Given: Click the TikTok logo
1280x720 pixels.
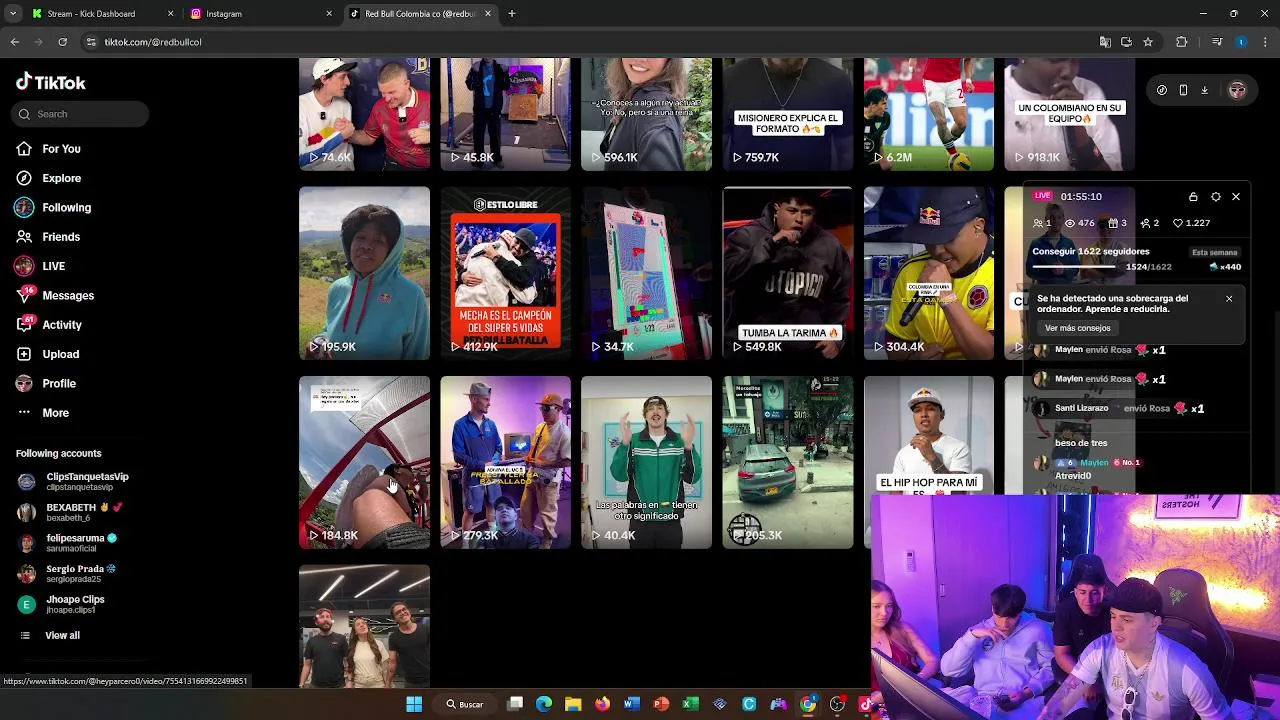Looking at the screenshot, I should click(x=51, y=83).
